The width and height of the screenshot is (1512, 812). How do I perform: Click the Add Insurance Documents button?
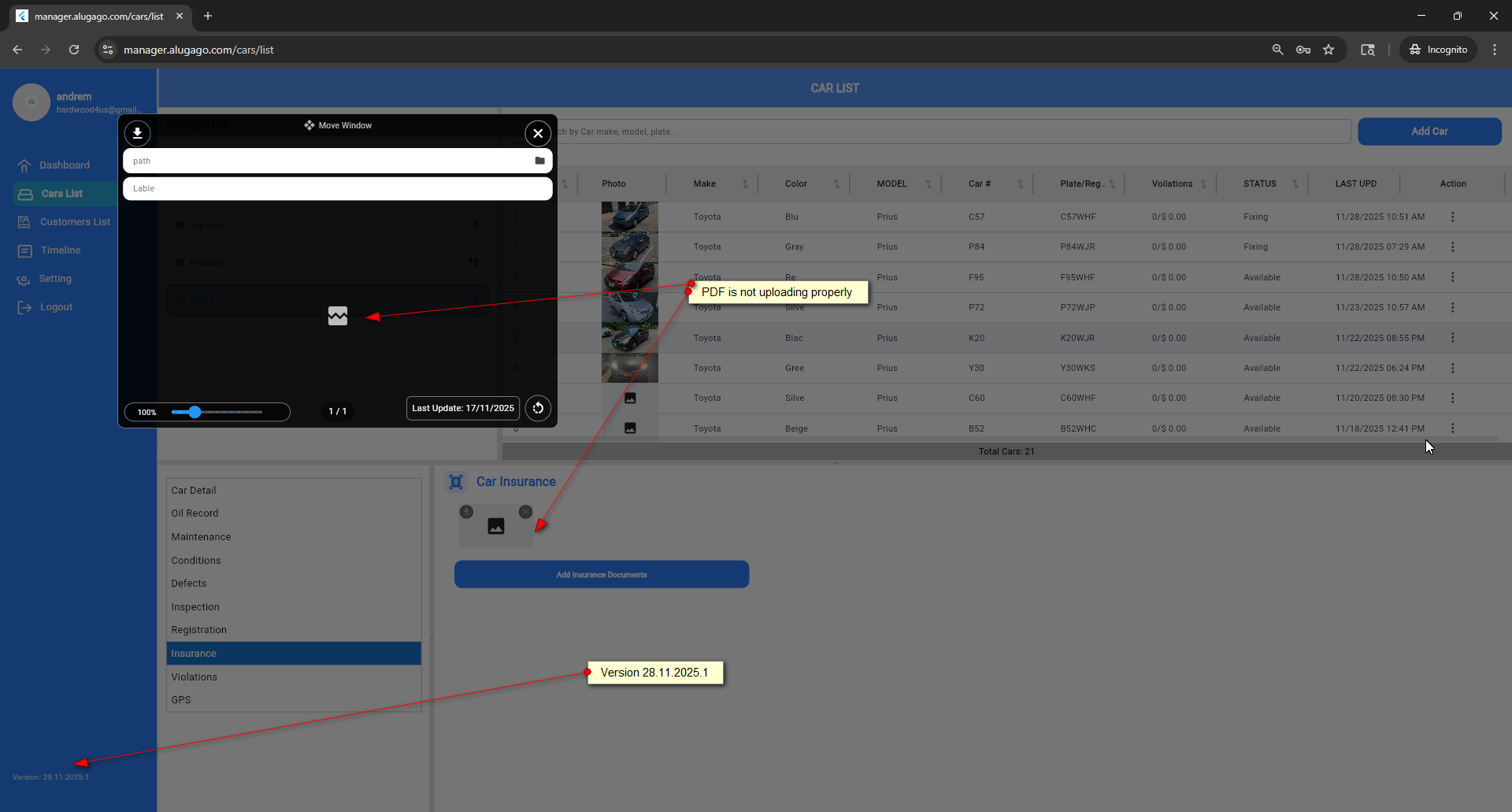pos(601,574)
